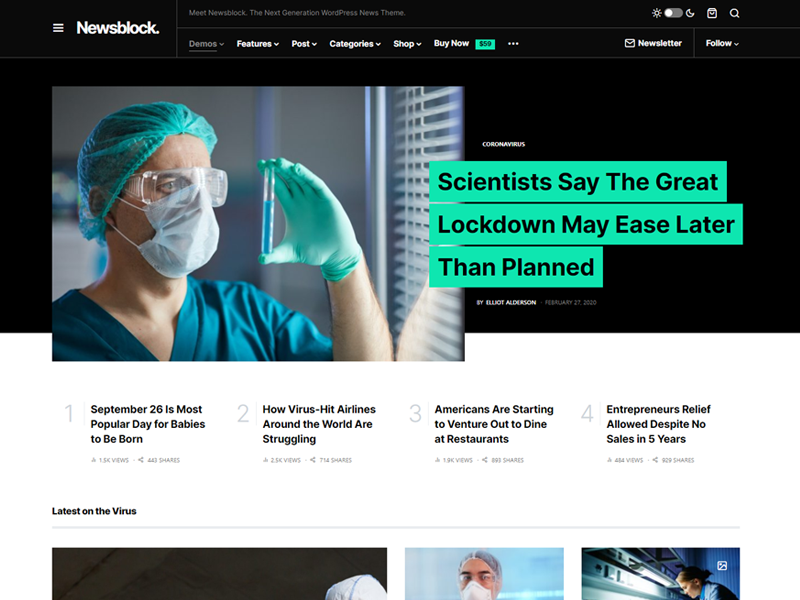This screenshot has width=800, height=600.
Task: Click the gallery icon on the bottom-right thumbnail
Action: coord(722,565)
